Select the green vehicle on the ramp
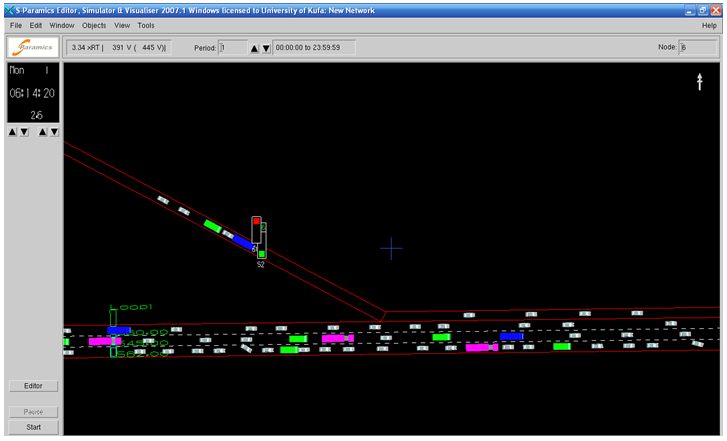Screen dimensions: 727x441 coord(212,226)
